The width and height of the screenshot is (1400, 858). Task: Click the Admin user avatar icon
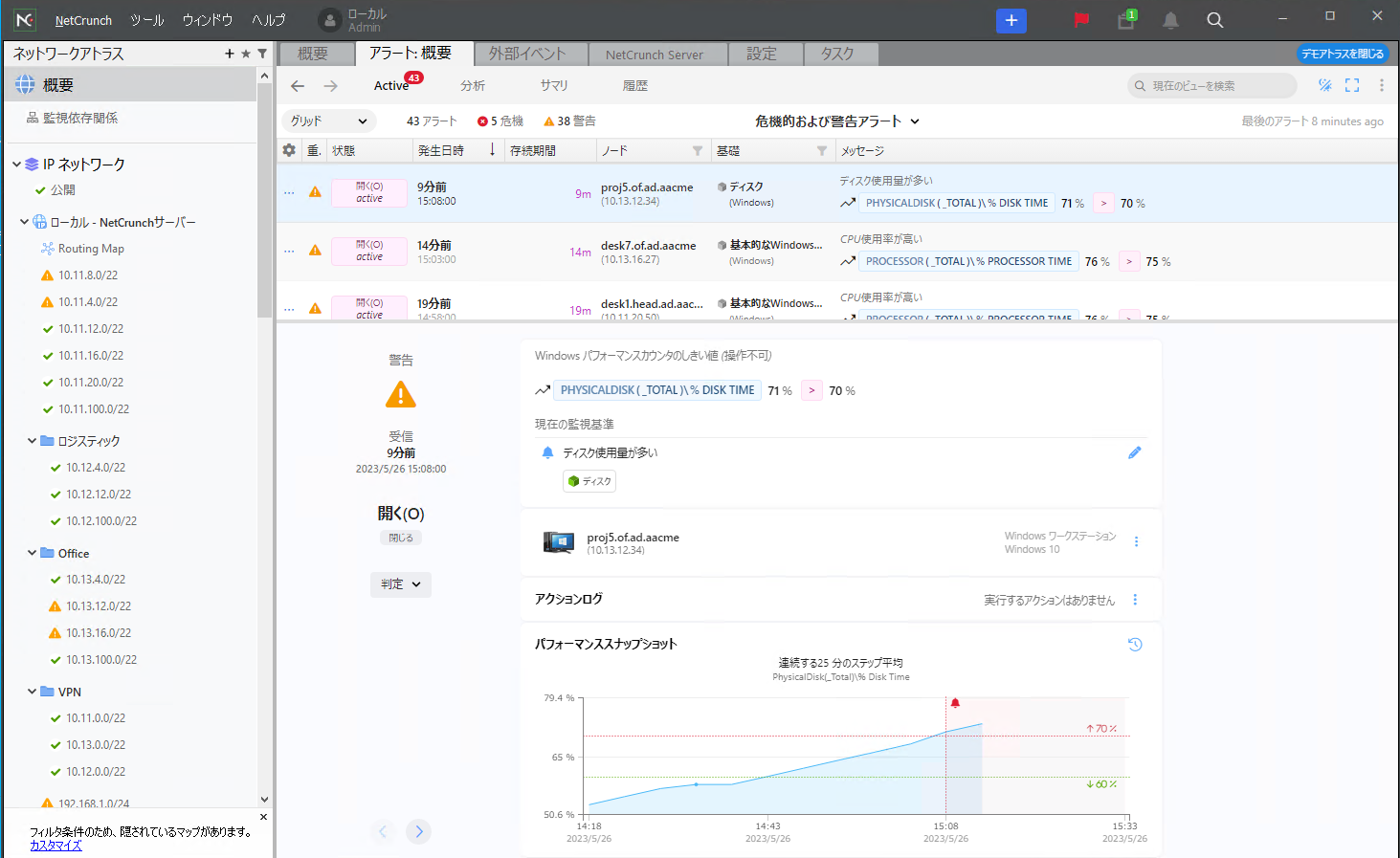coord(330,20)
